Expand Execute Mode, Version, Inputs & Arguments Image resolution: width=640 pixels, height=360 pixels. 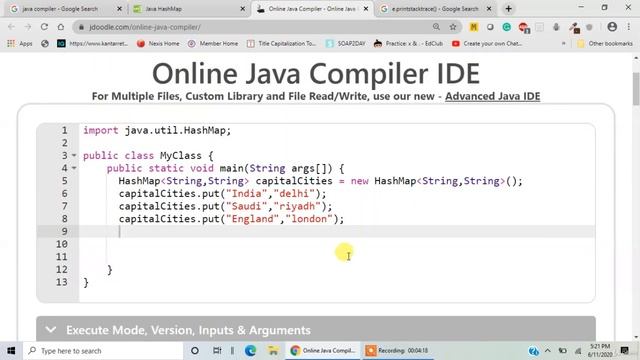point(316,329)
